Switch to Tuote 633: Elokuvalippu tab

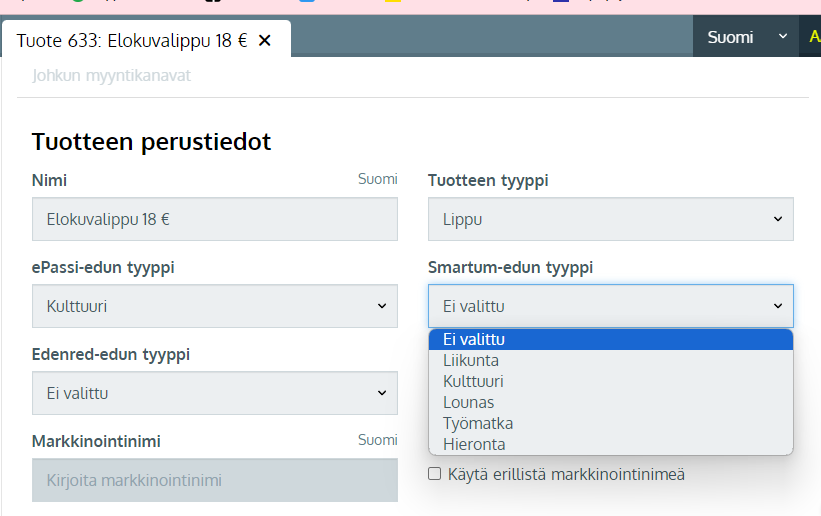(132, 40)
